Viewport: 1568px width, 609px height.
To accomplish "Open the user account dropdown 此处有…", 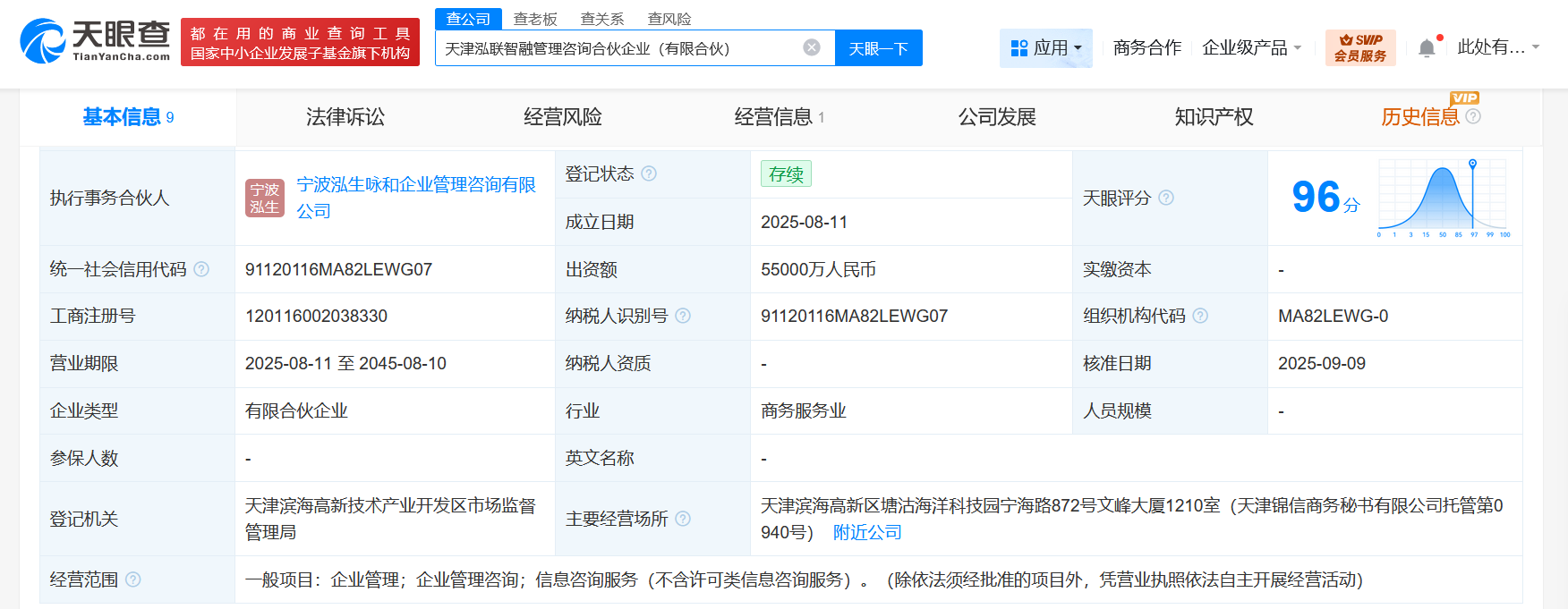I will tap(1497, 47).
